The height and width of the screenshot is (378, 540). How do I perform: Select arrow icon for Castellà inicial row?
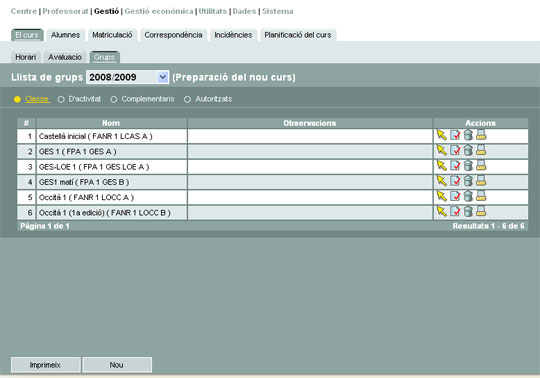pyautogui.click(x=442, y=135)
